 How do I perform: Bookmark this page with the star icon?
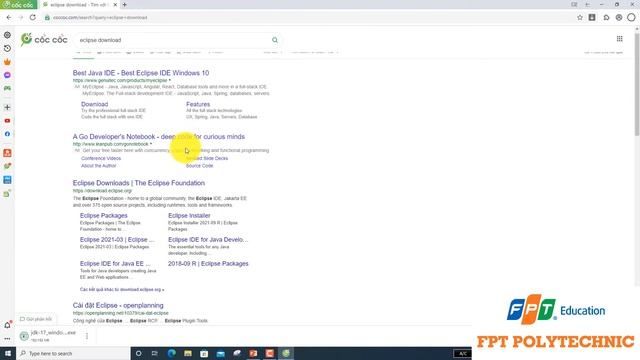[580, 18]
